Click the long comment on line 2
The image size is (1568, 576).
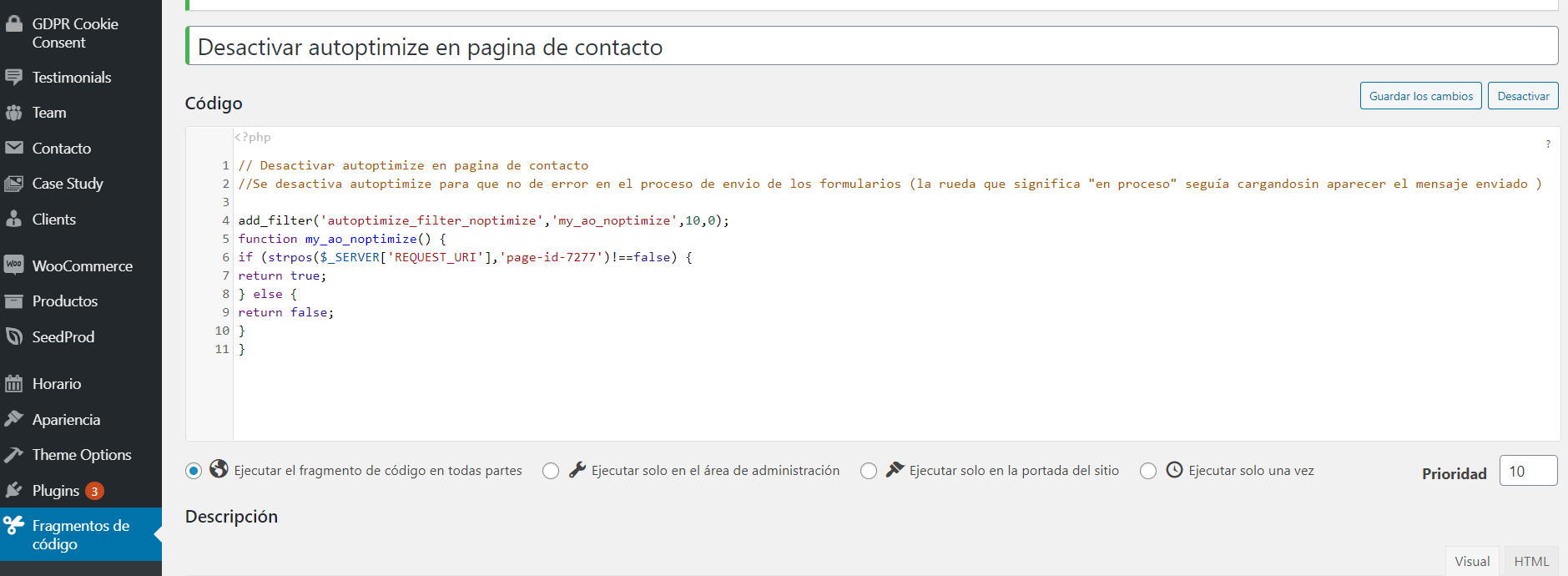click(890, 184)
